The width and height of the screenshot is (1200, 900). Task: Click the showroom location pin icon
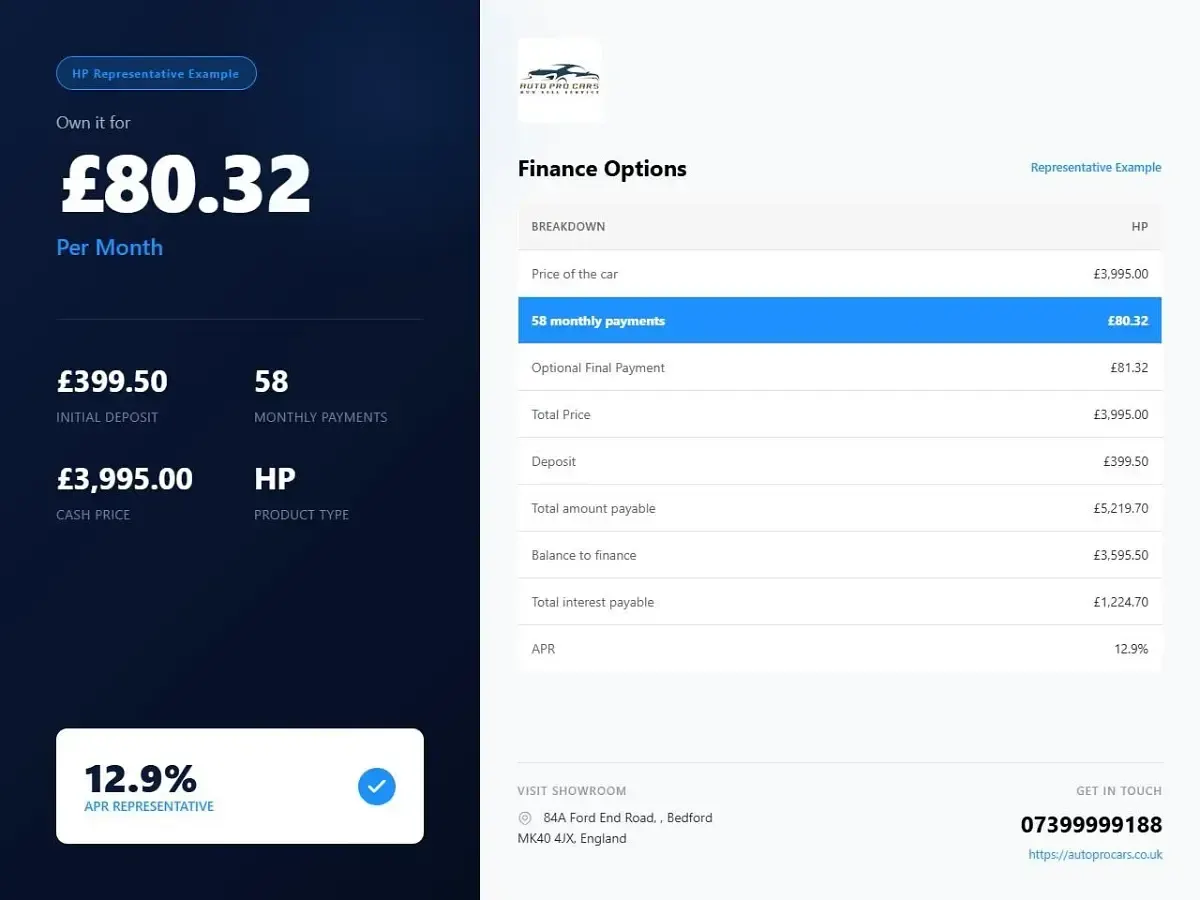pos(525,818)
